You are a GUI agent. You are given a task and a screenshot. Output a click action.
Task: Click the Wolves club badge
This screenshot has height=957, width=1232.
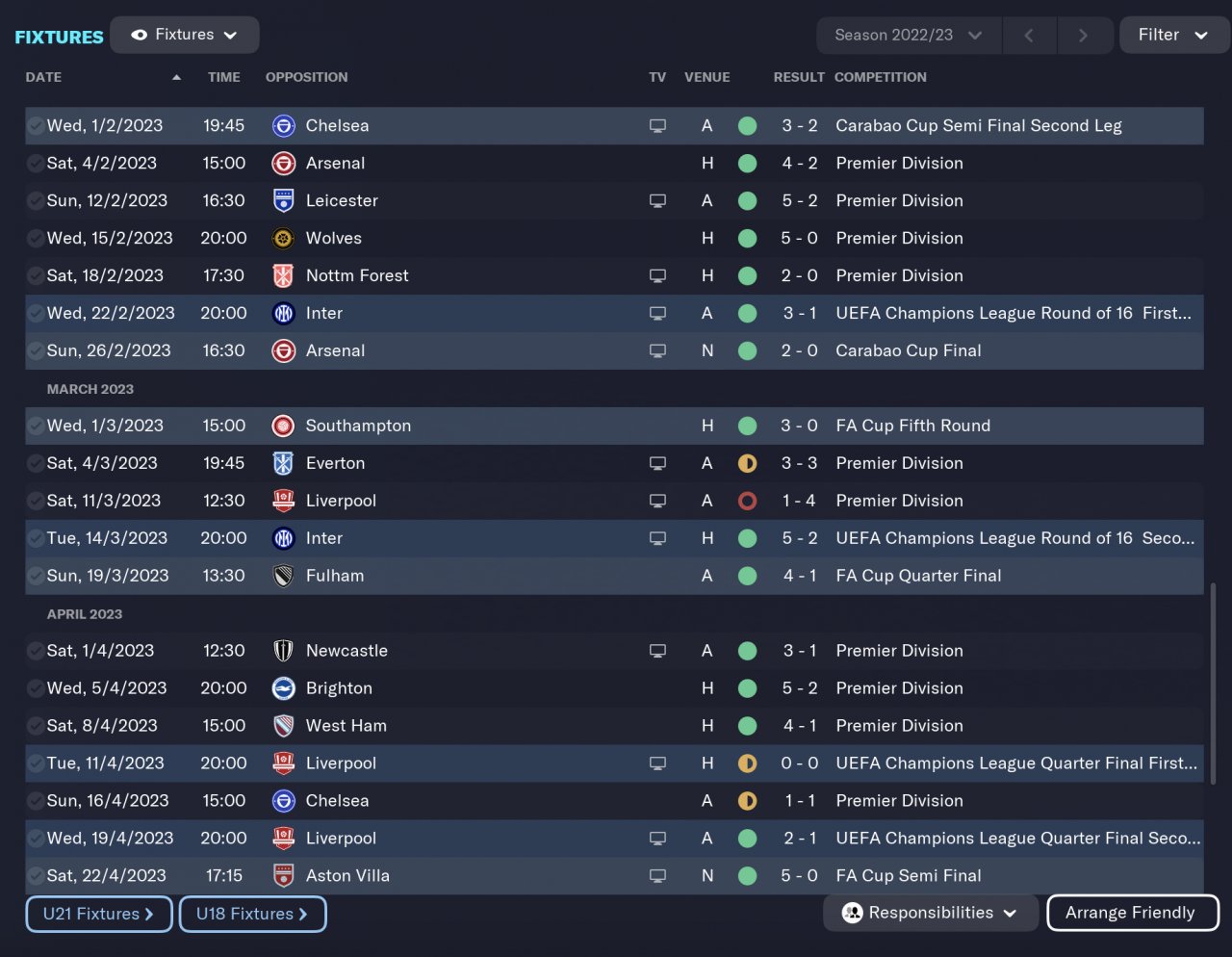tap(283, 239)
